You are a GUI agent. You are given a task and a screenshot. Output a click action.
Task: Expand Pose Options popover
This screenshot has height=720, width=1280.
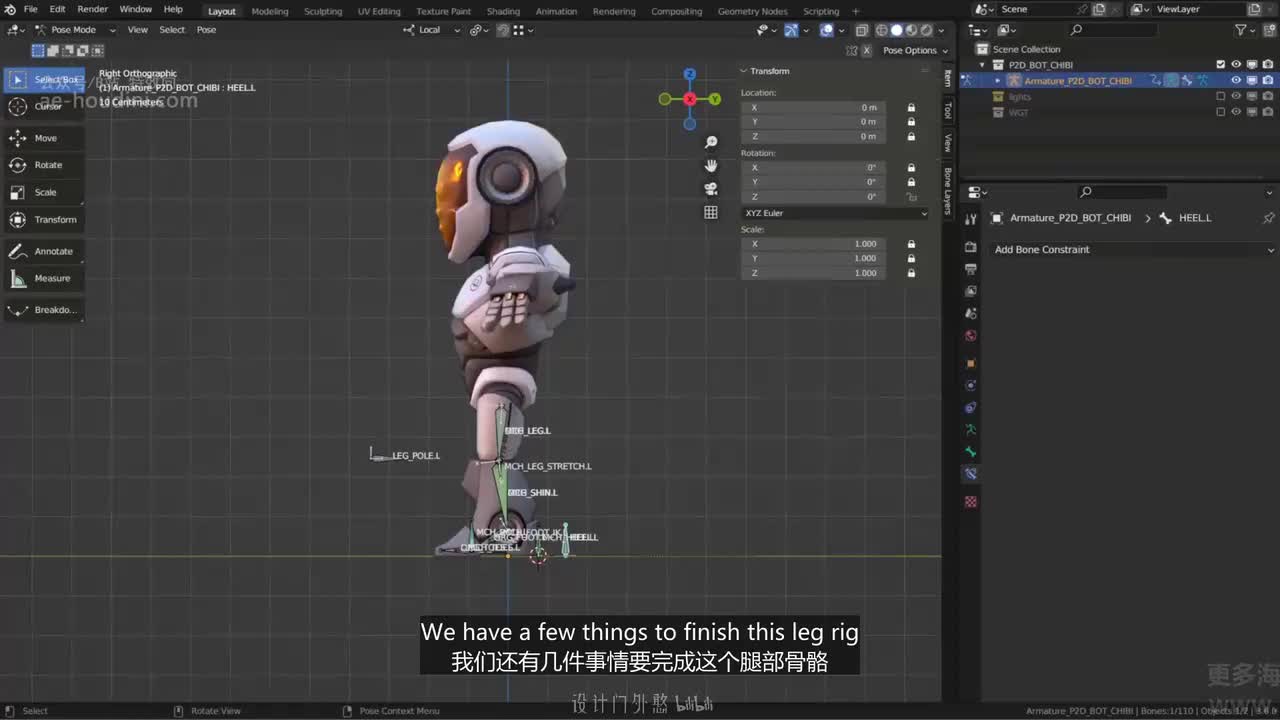point(915,50)
